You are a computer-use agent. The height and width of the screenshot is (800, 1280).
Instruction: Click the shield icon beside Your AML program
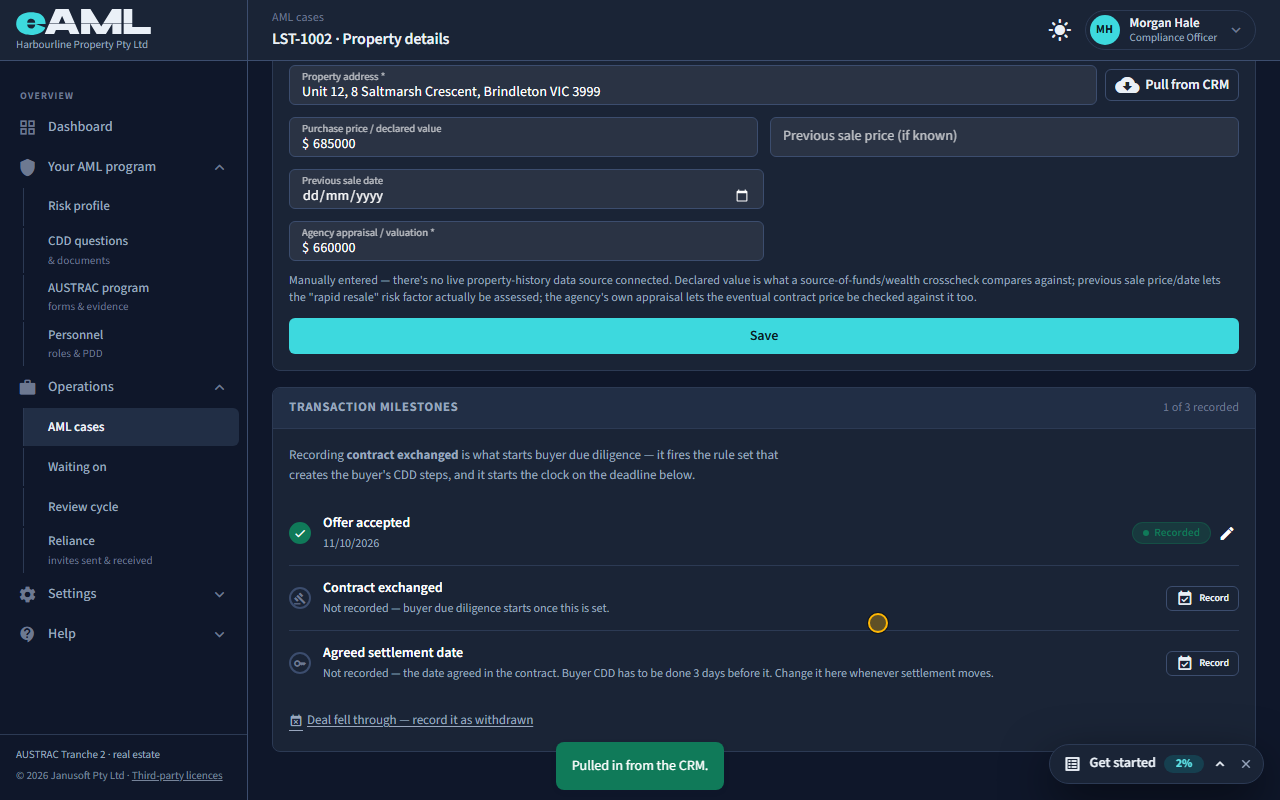pyautogui.click(x=28, y=167)
